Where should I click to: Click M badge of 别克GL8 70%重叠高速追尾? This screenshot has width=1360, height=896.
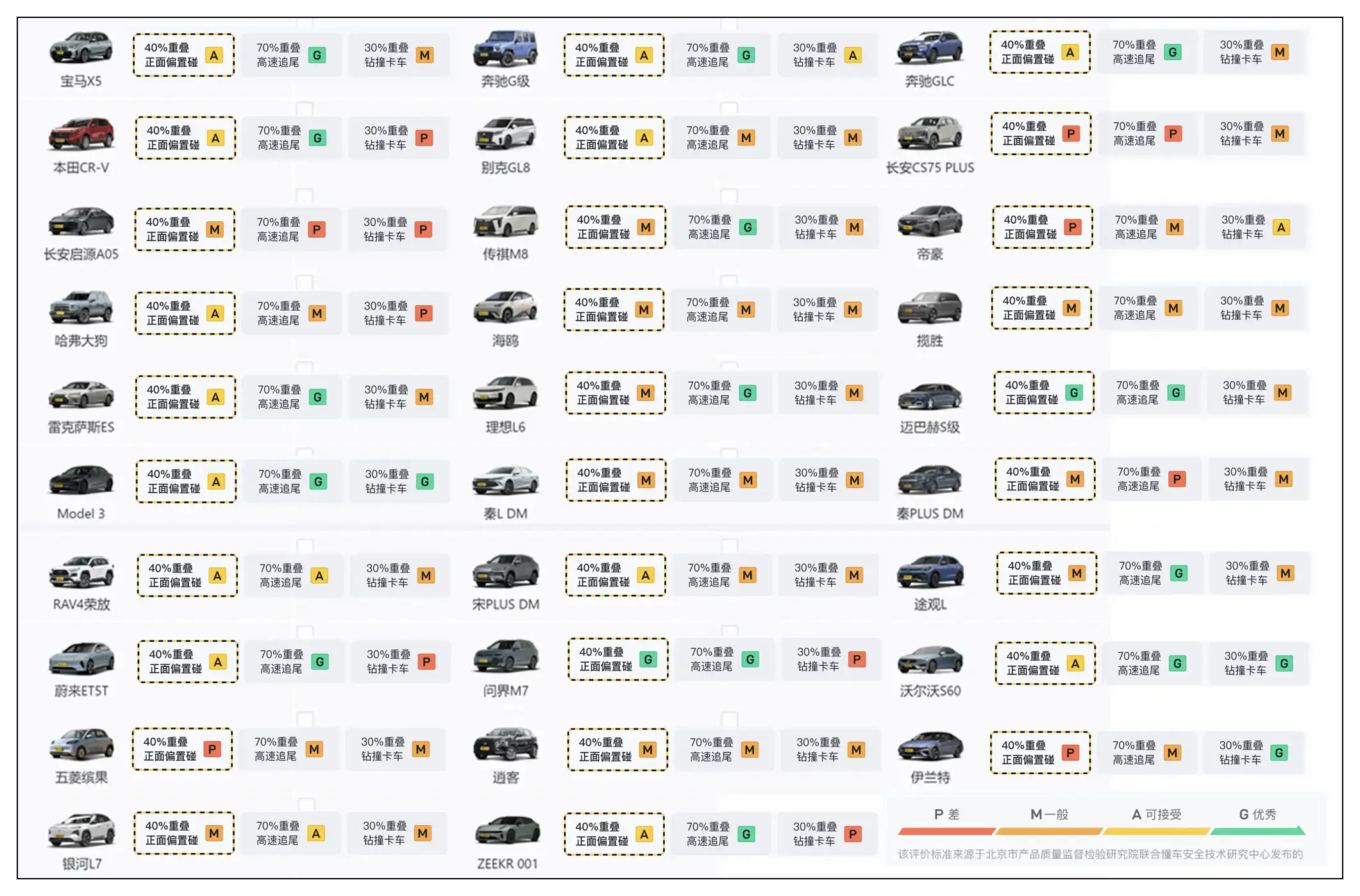(x=746, y=138)
